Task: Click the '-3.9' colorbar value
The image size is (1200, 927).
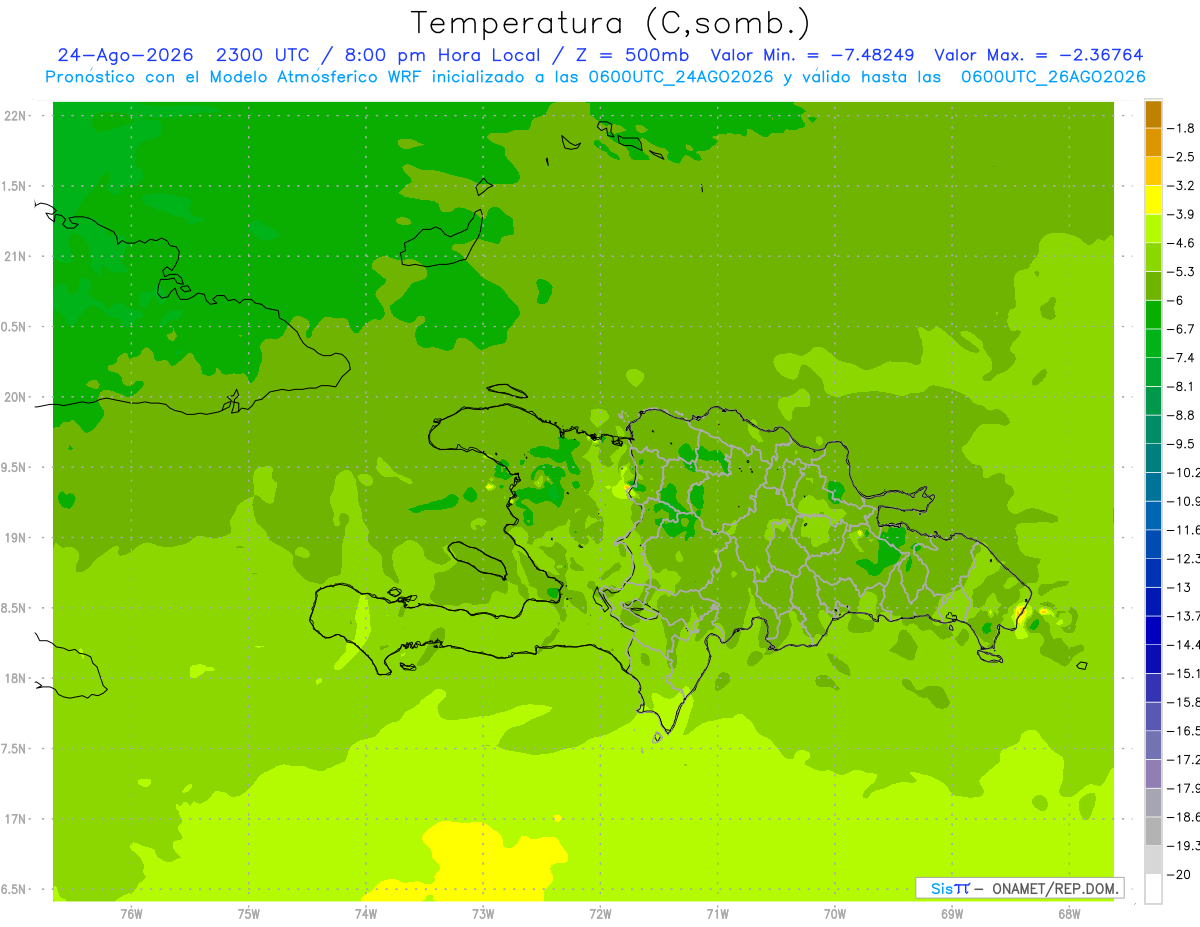Action: pos(1181,214)
